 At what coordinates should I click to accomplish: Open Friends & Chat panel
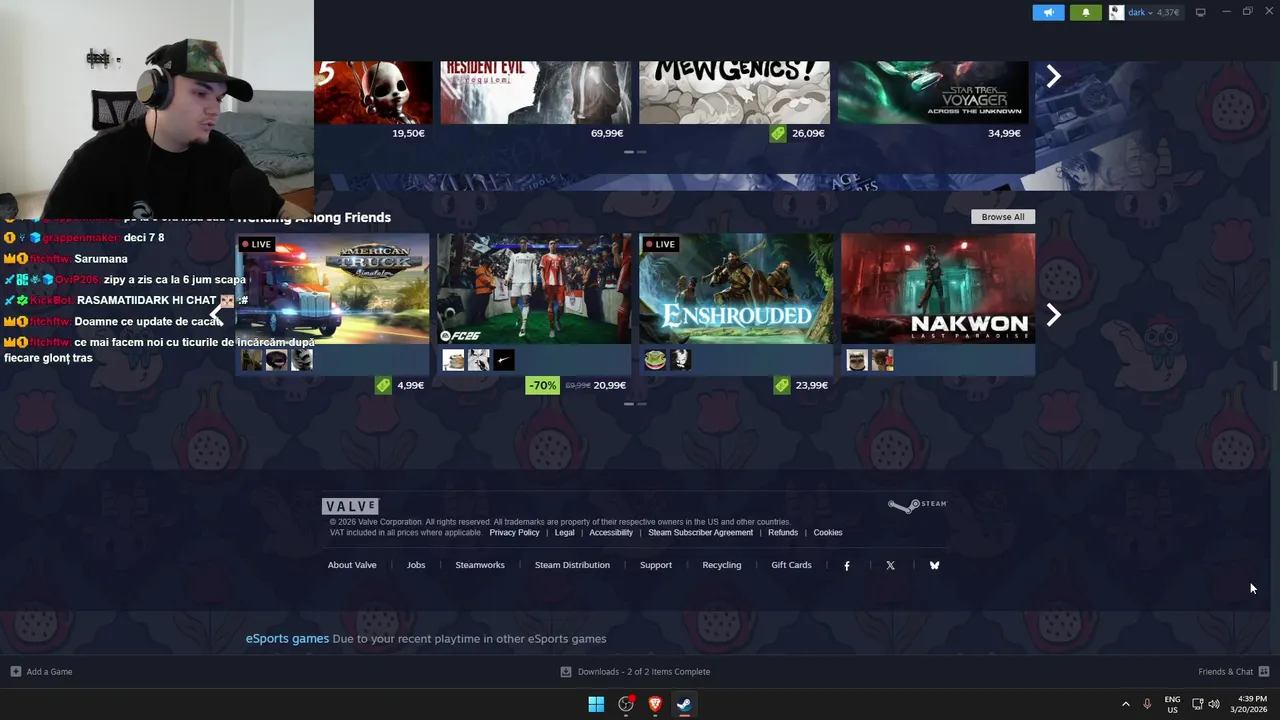1233,672
